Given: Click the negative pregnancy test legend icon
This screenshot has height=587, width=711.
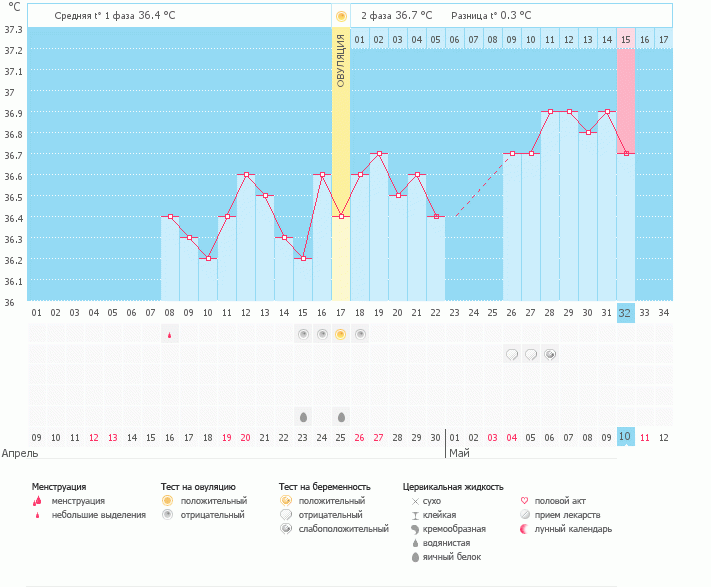Looking at the screenshot, I should 286,515.
